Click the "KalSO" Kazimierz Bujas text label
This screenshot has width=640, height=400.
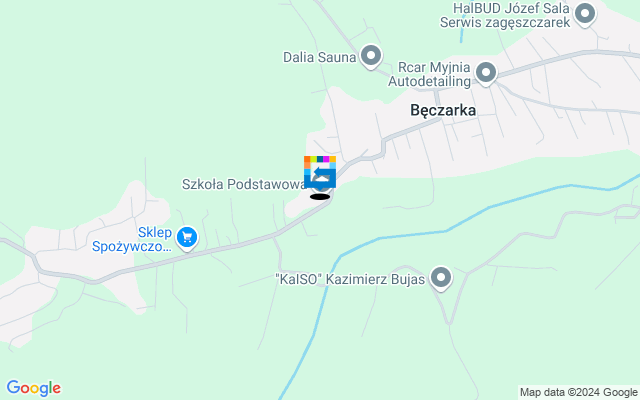coord(351,280)
